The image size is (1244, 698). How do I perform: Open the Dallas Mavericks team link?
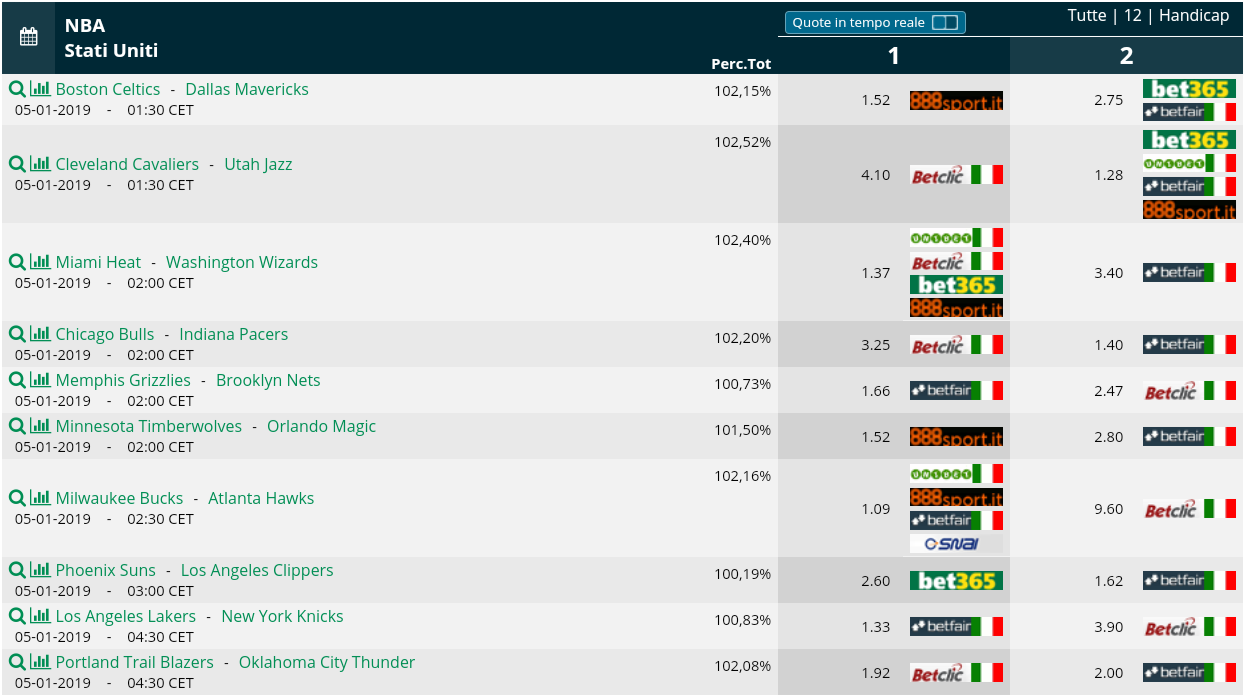pyautogui.click(x=247, y=89)
